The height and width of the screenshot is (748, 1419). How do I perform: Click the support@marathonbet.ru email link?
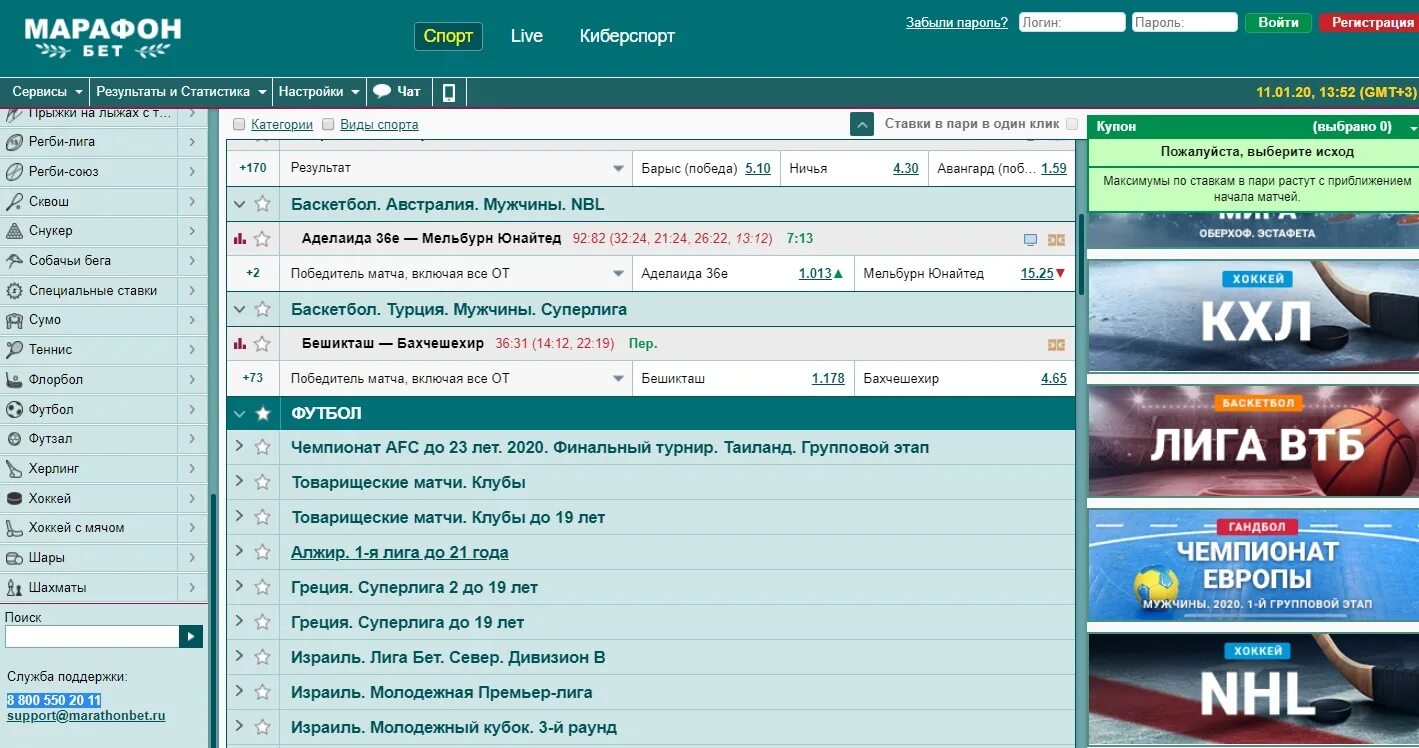[x=86, y=716]
